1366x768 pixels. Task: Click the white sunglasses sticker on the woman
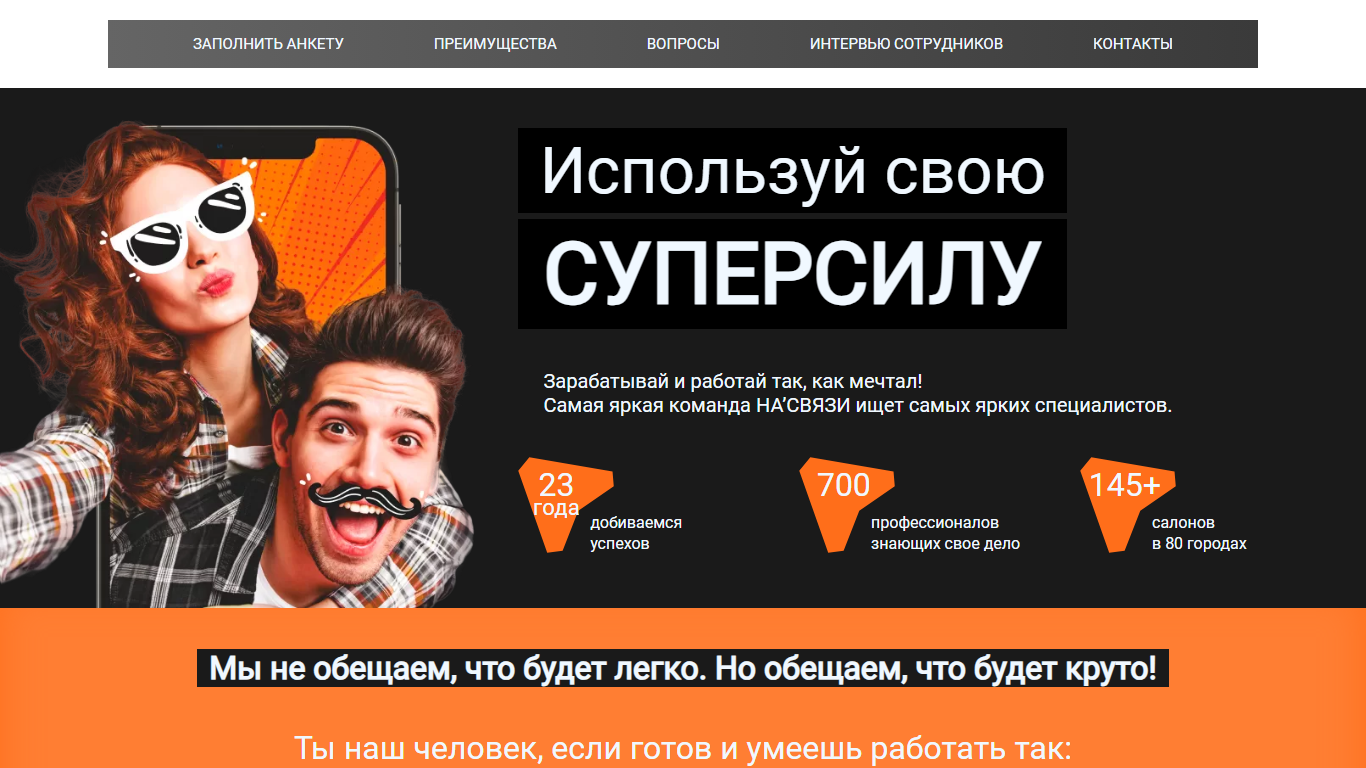[182, 220]
